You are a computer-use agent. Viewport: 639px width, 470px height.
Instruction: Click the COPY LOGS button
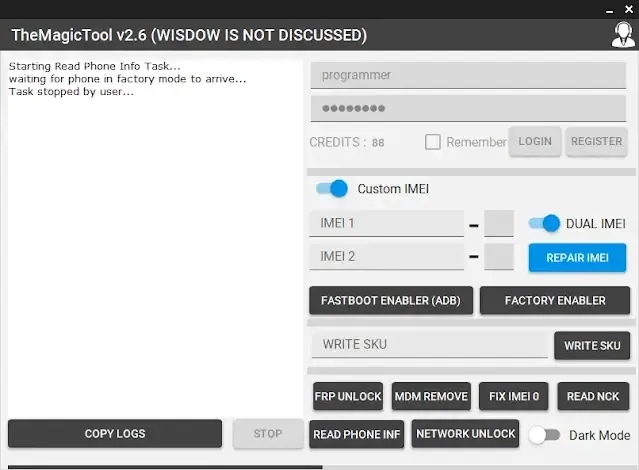click(x=115, y=434)
